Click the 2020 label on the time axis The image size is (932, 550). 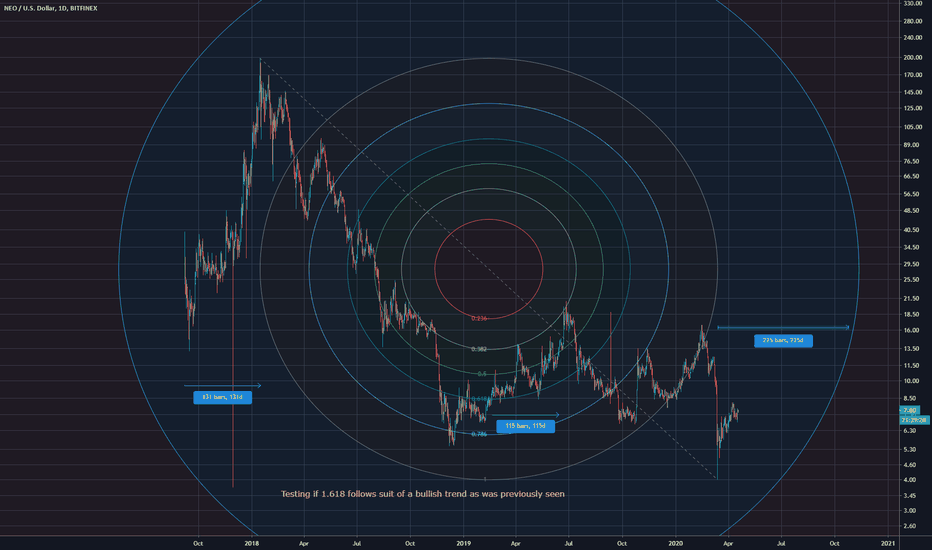click(675, 543)
